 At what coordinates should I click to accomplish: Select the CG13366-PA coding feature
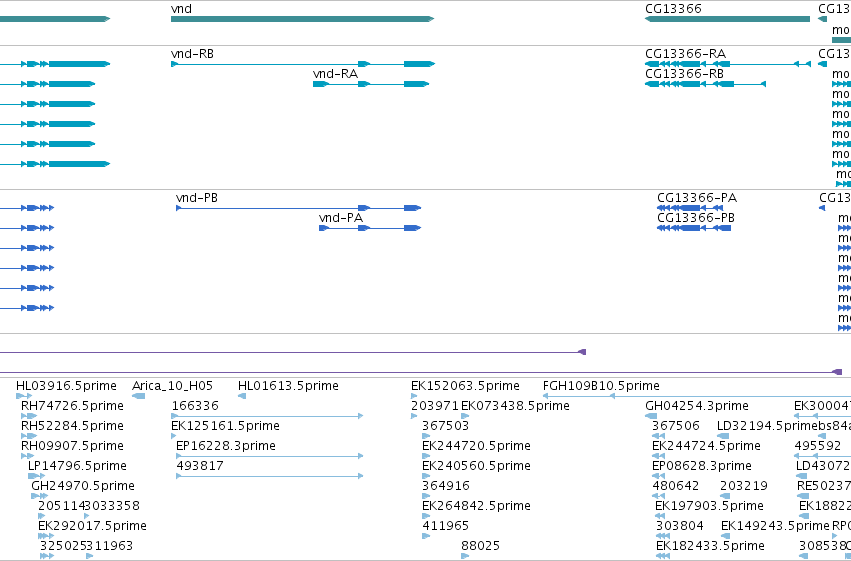pyautogui.click(x=690, y=208)
